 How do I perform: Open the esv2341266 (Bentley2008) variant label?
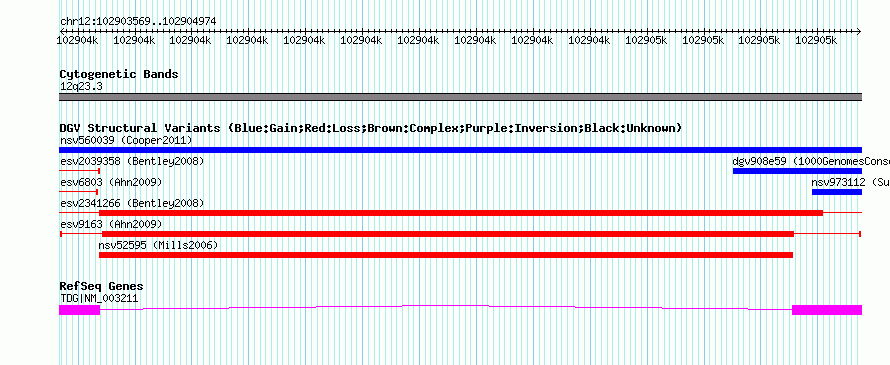point(132,204)
